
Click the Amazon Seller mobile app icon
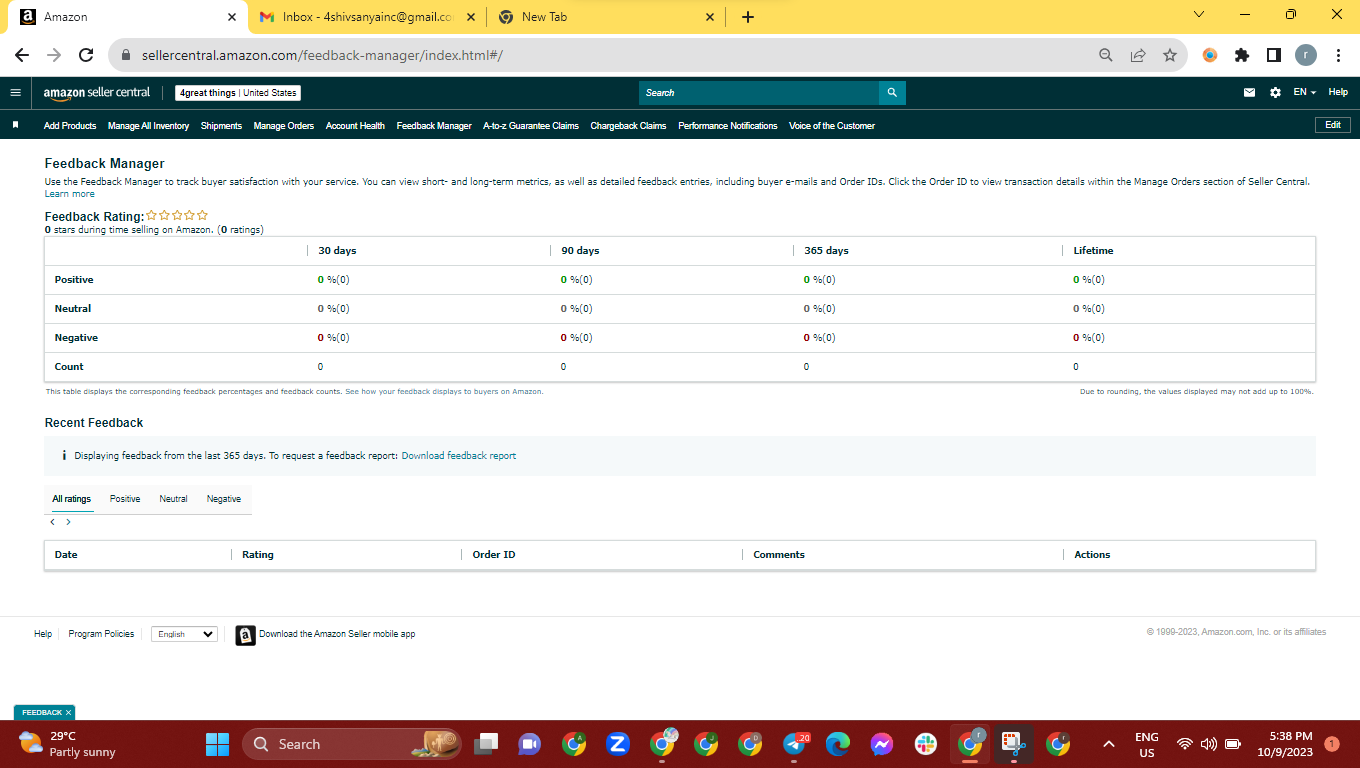coord(245,635)
